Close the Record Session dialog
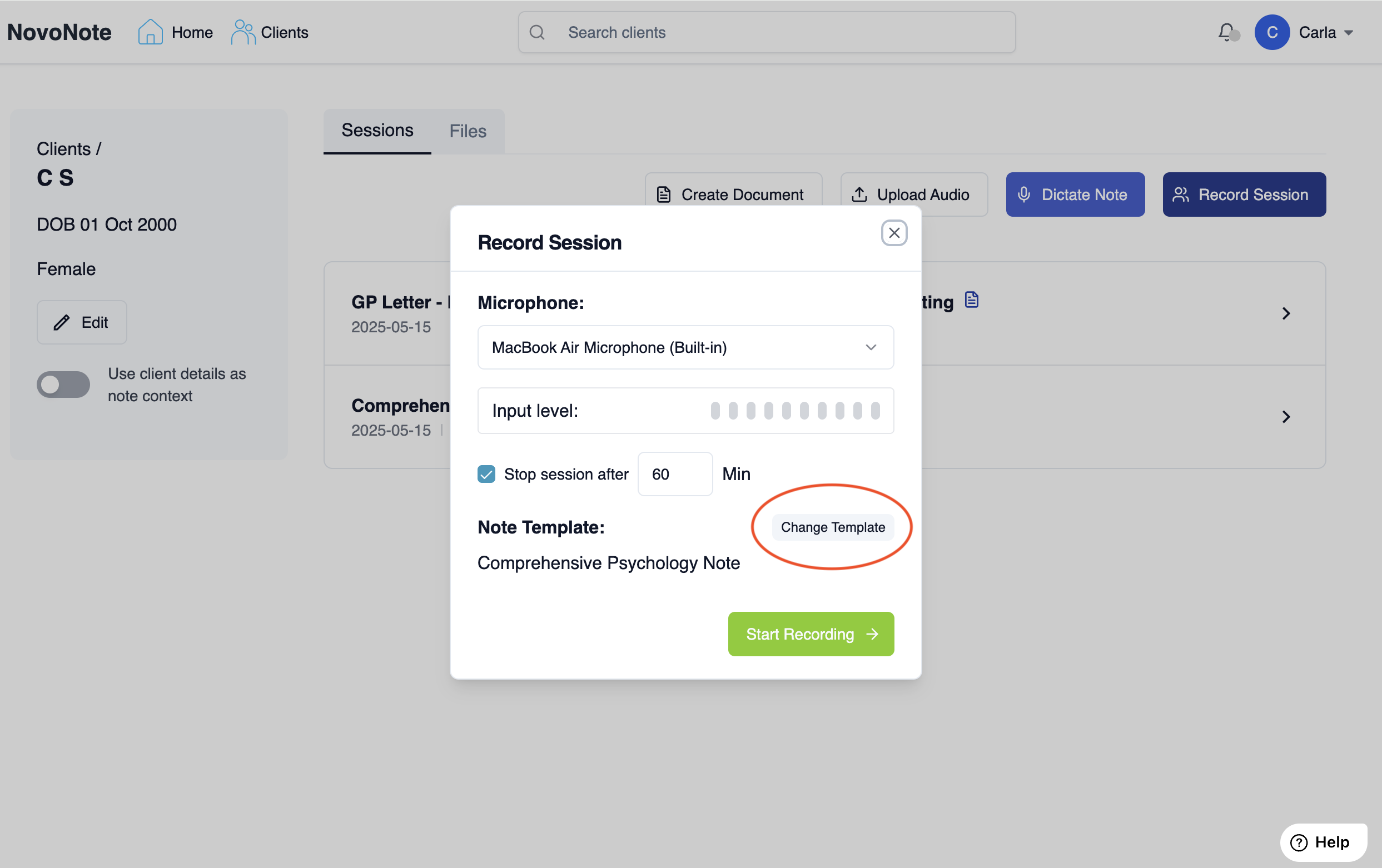The height and width of the screenshot is (868, 1382). pos(893,233)
